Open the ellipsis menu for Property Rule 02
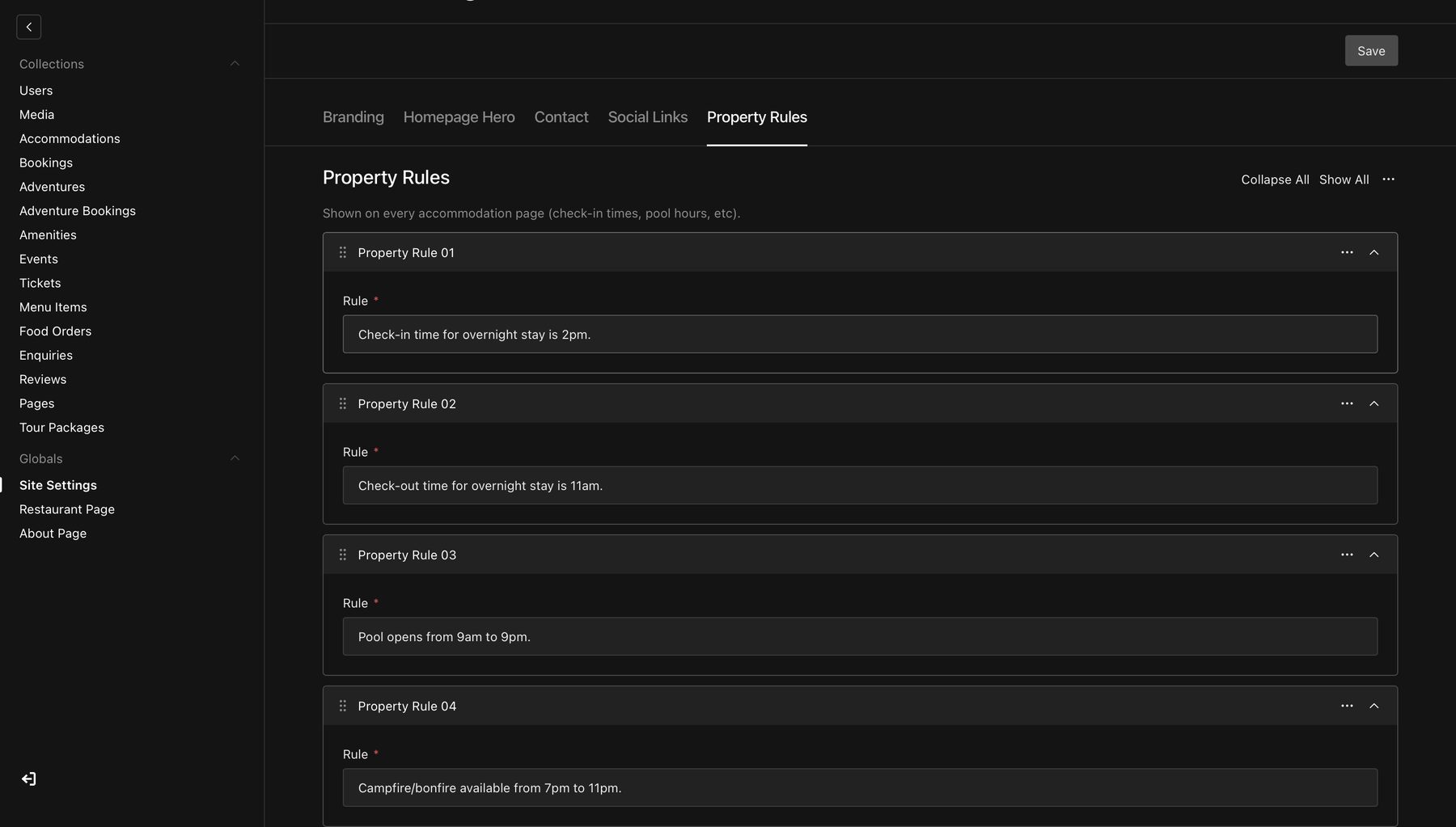This screenshot has width=1456, height=827. pos(1347,403)
